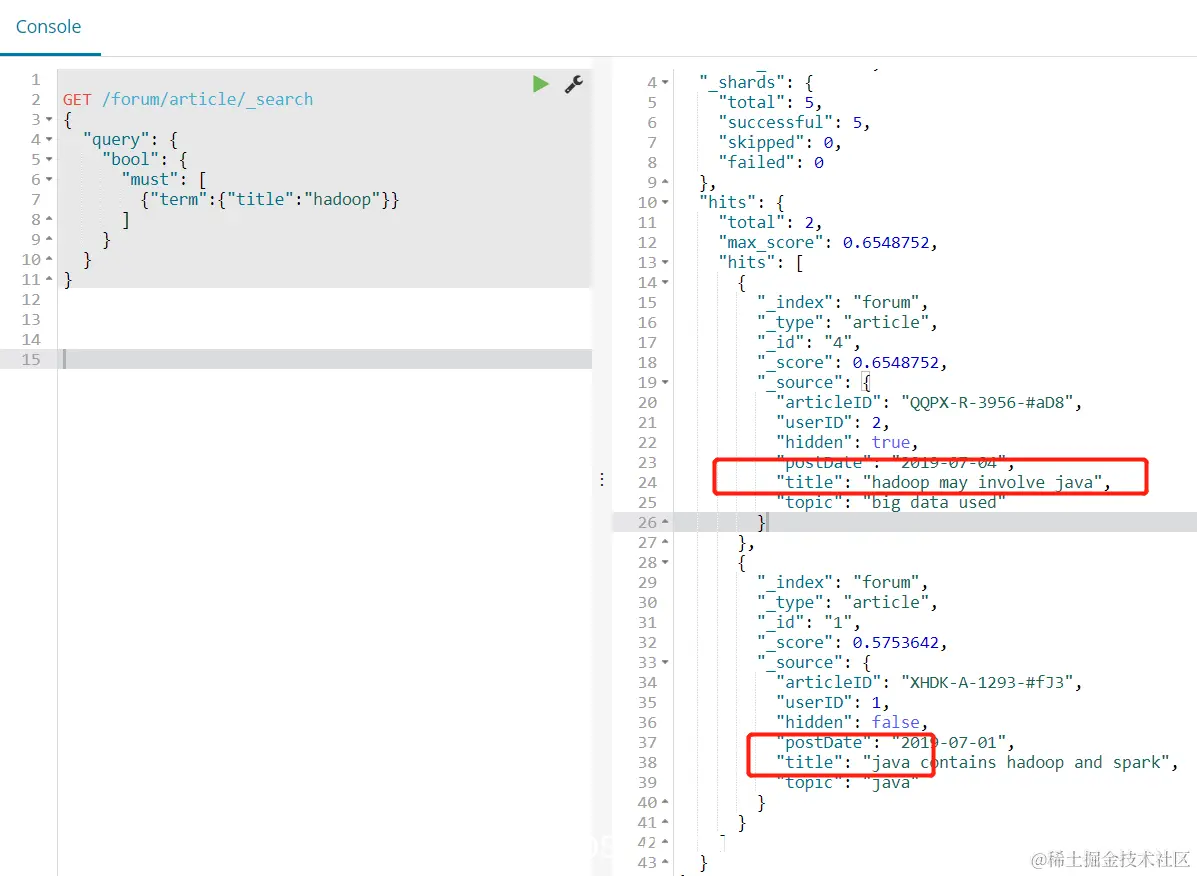Viewport: 1197px width, 876px height.
Task: Click the "skipped": 0 line
Action: (779, 143)
